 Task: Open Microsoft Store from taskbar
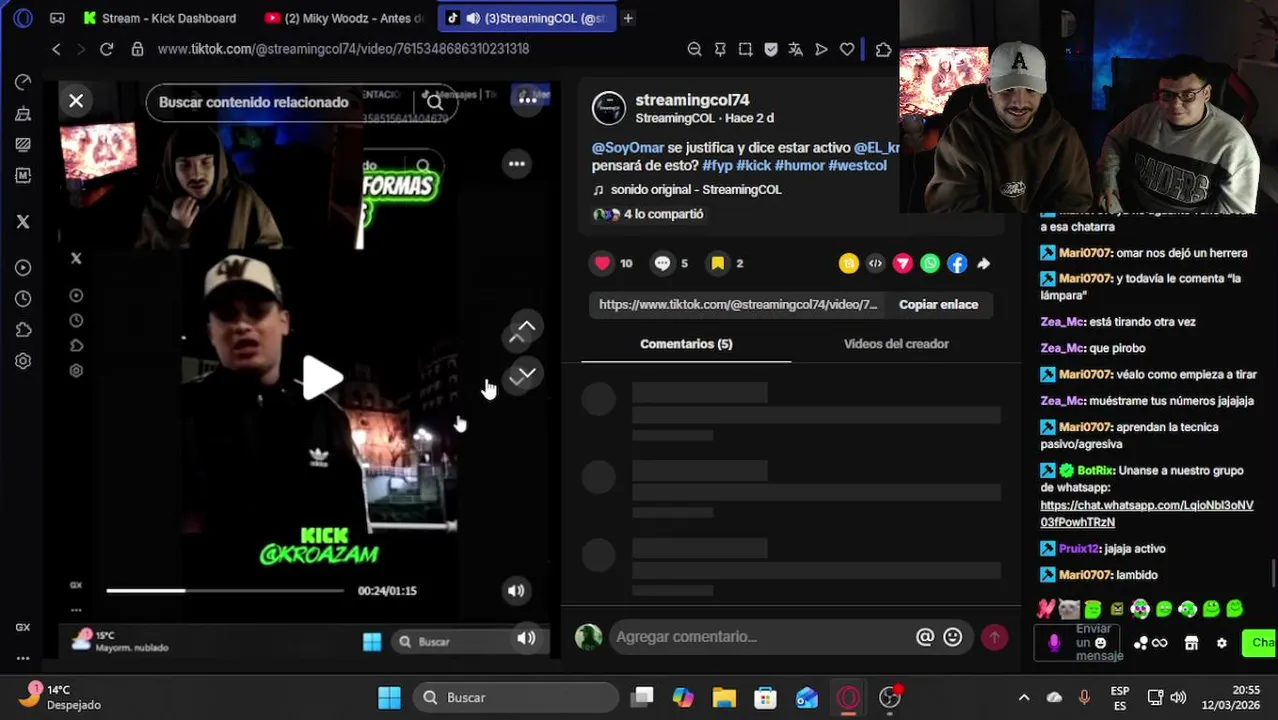[x=765, y=698]
